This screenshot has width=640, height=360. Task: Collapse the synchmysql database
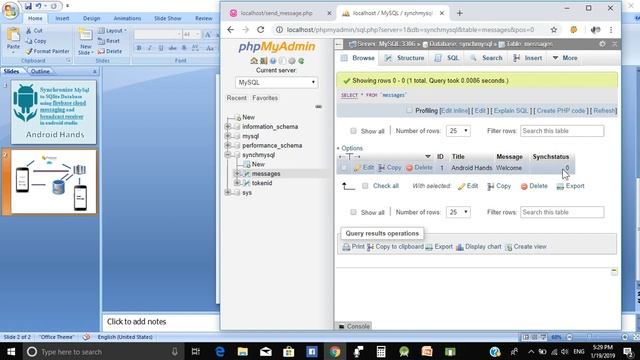[x=228, y=155]
